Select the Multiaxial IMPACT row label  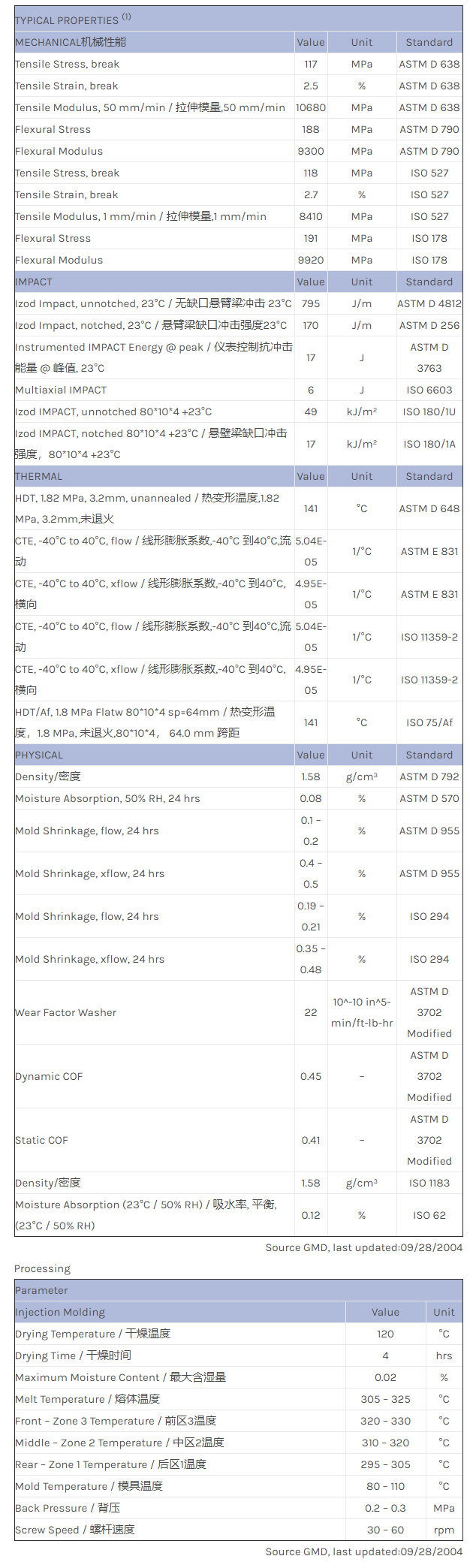tap(61, 390)
